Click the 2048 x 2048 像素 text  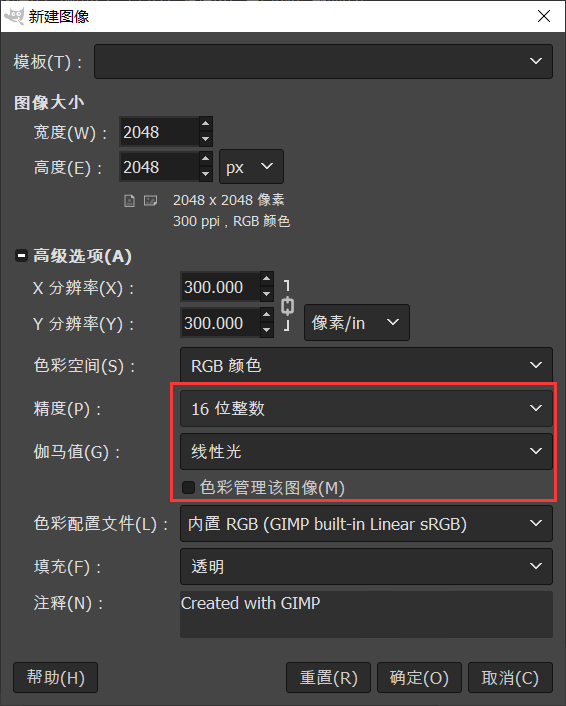pos(229,200)
